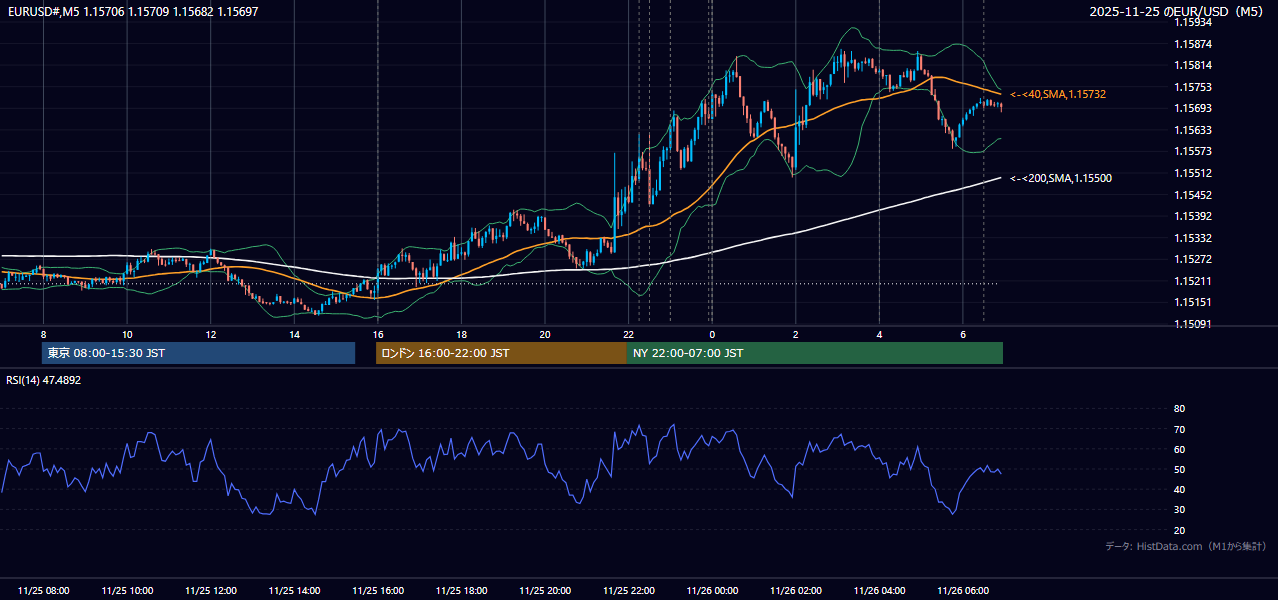Viewport: 1278px width, 600px height.
Task: Click hour label 12 under the price chart
Action: click(211, 334)
